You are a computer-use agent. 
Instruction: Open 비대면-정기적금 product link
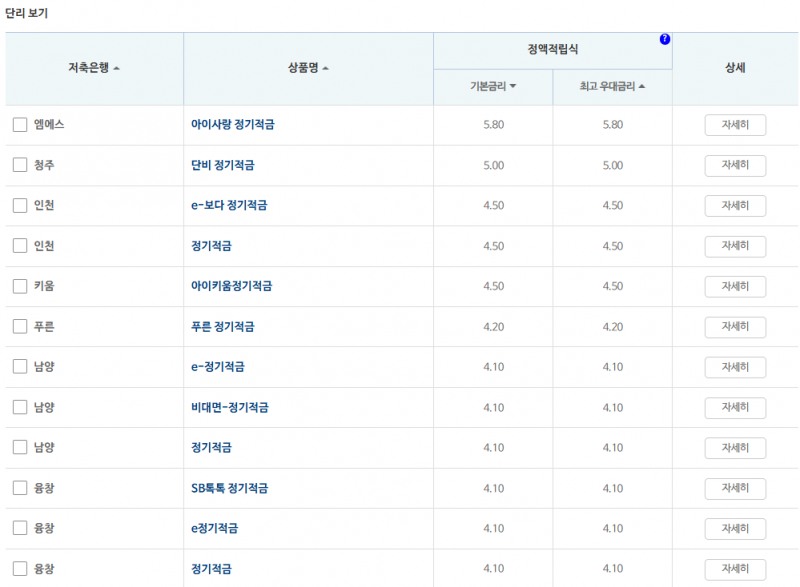230,407
